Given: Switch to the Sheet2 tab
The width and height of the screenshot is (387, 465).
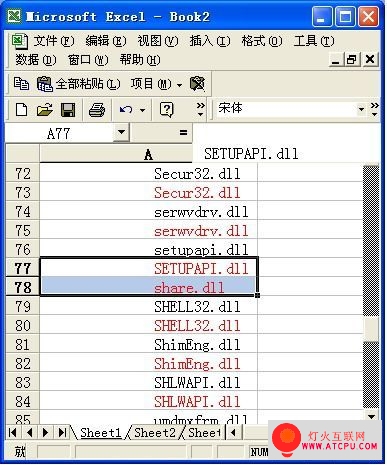Looking at the screenshot, I should click(x=154, y=433).
